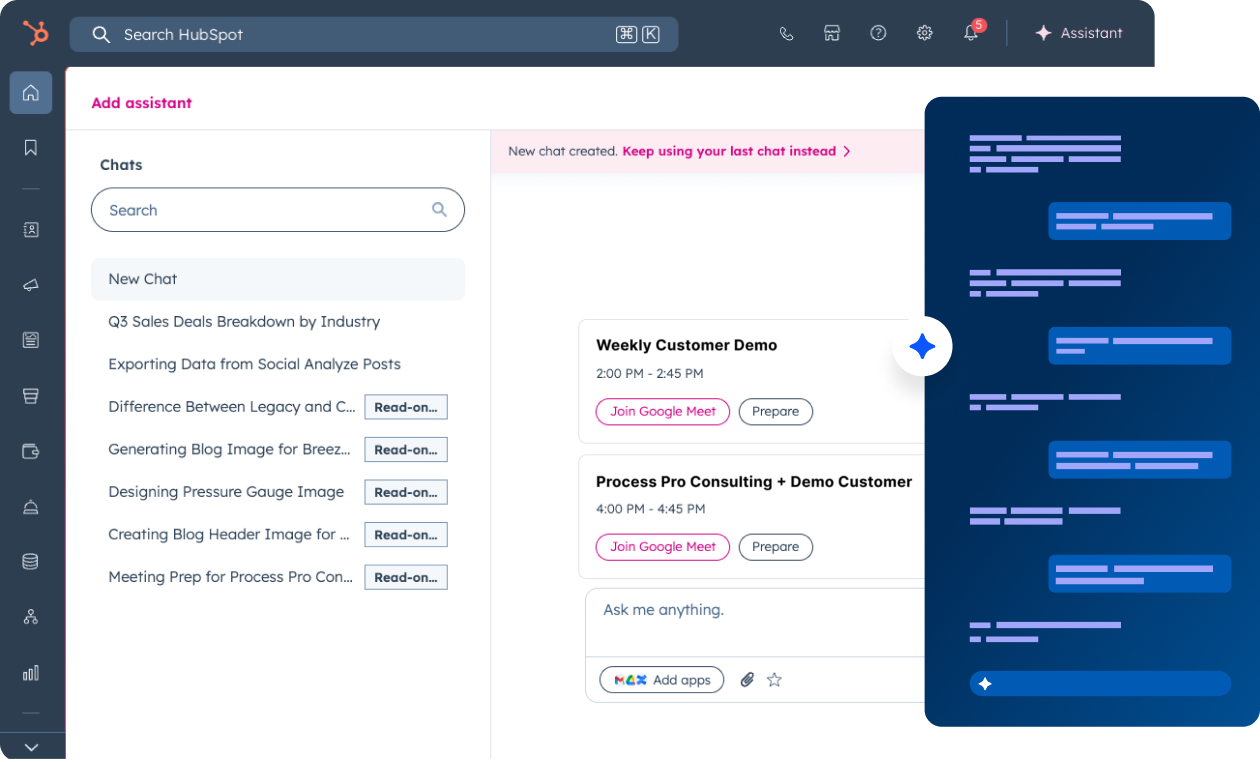
Task: Open the Add apps picker
Action: [661, 680]
